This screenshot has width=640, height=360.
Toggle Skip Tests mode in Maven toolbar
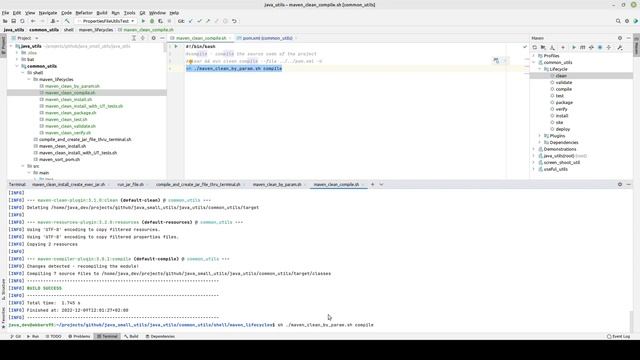pyautogui.click(x=600, y=47)
